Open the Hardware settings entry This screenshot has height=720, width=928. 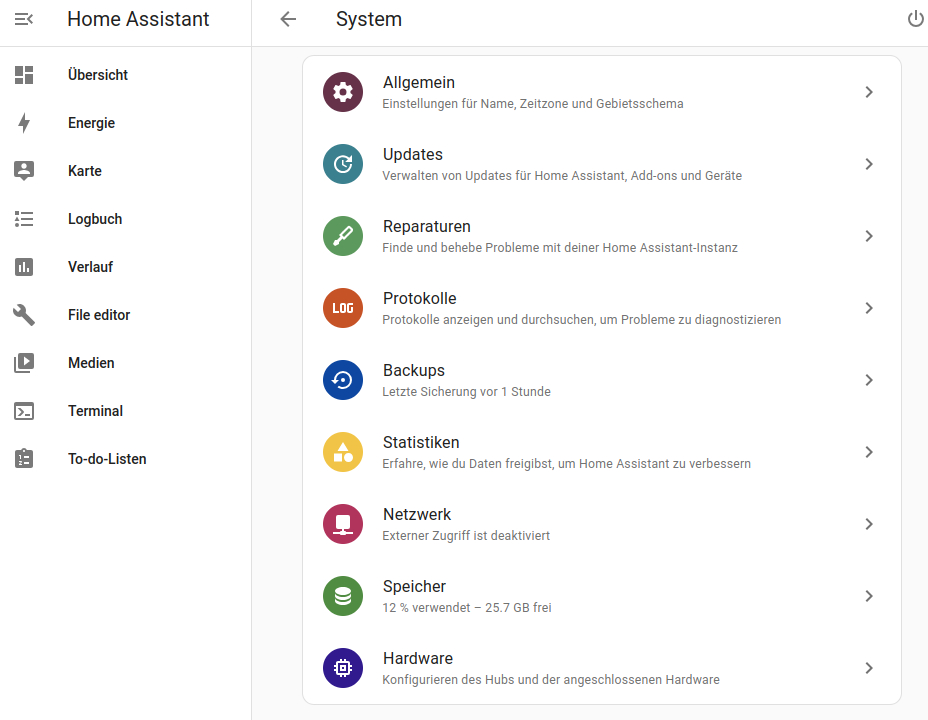[602, 668]
